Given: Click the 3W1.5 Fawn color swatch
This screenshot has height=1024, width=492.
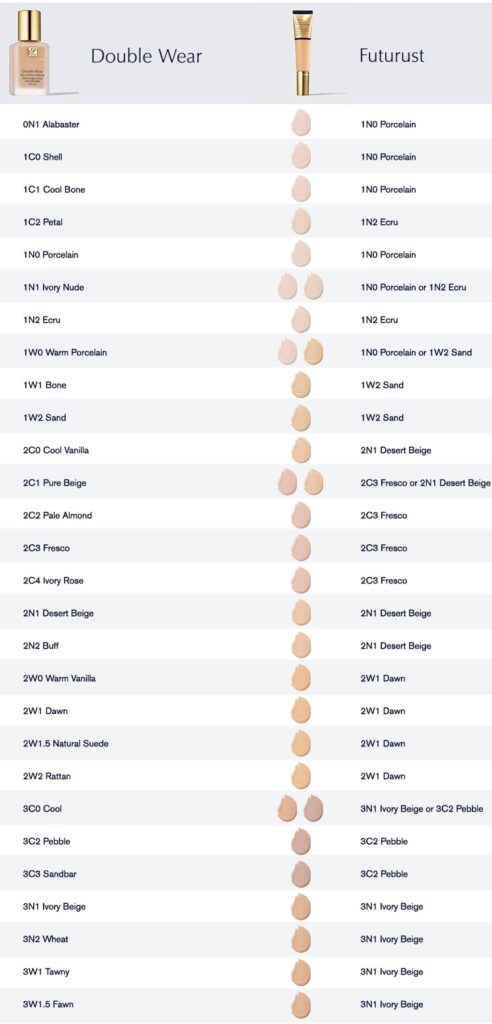Looking at the screenshot, I should 301,1004.
